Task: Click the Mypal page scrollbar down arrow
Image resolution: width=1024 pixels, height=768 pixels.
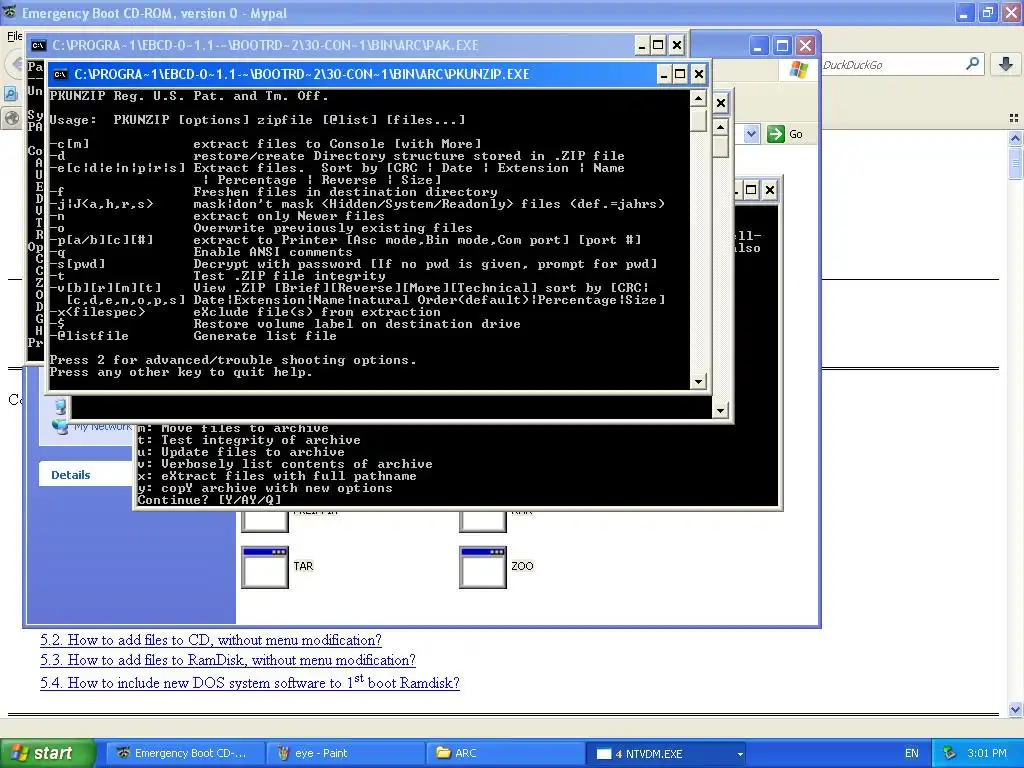Action: (x=1015, y=709)
